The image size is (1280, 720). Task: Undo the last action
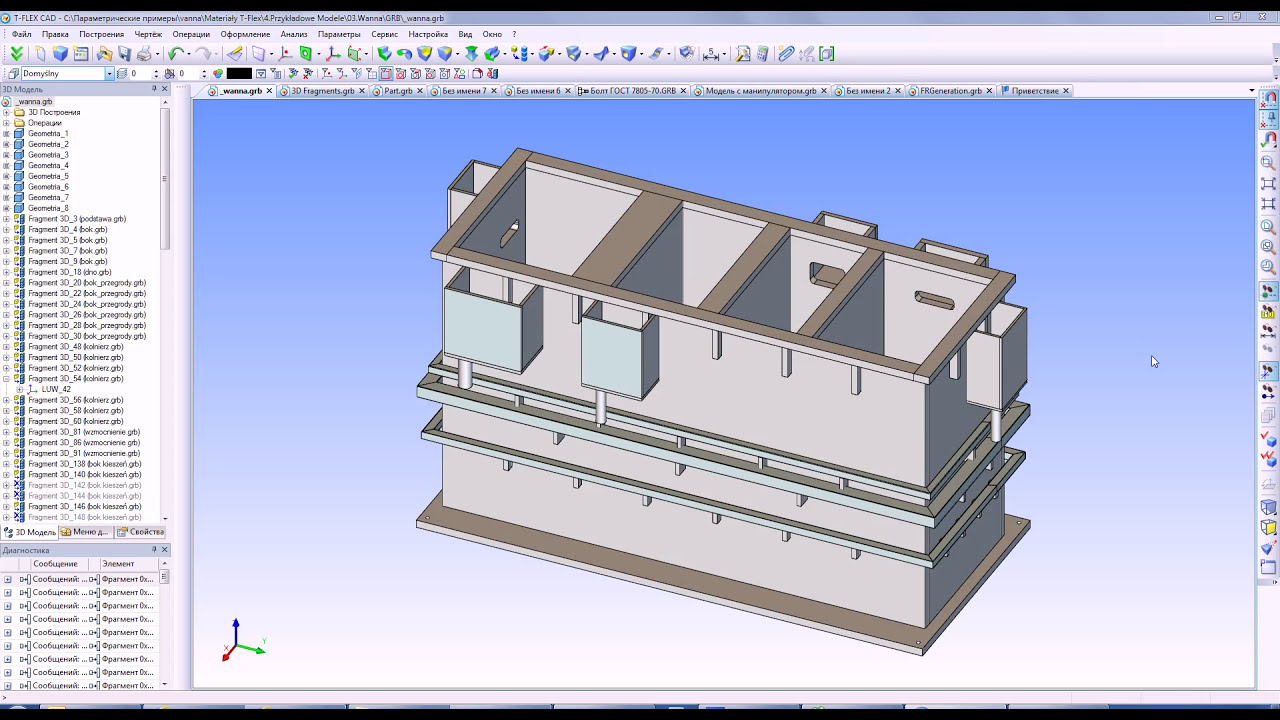pyautogui.click(x=176, y=54)
